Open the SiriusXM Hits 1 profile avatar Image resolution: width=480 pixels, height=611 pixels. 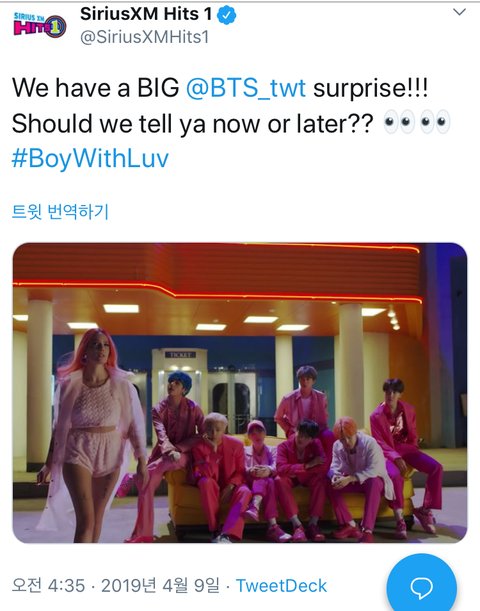coord(40,25)
